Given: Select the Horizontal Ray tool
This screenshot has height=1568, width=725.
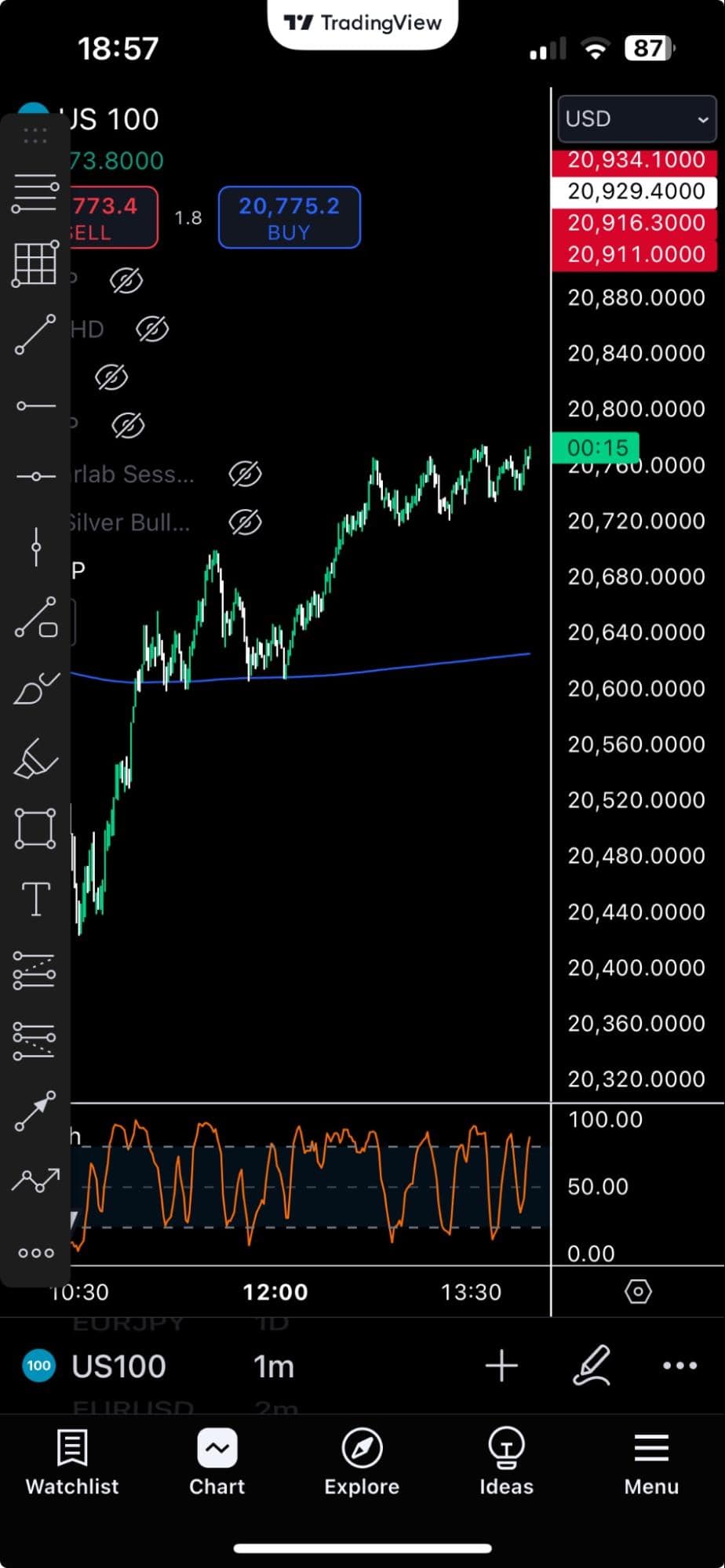Looking at the screenshot, I should pos(35,406).
